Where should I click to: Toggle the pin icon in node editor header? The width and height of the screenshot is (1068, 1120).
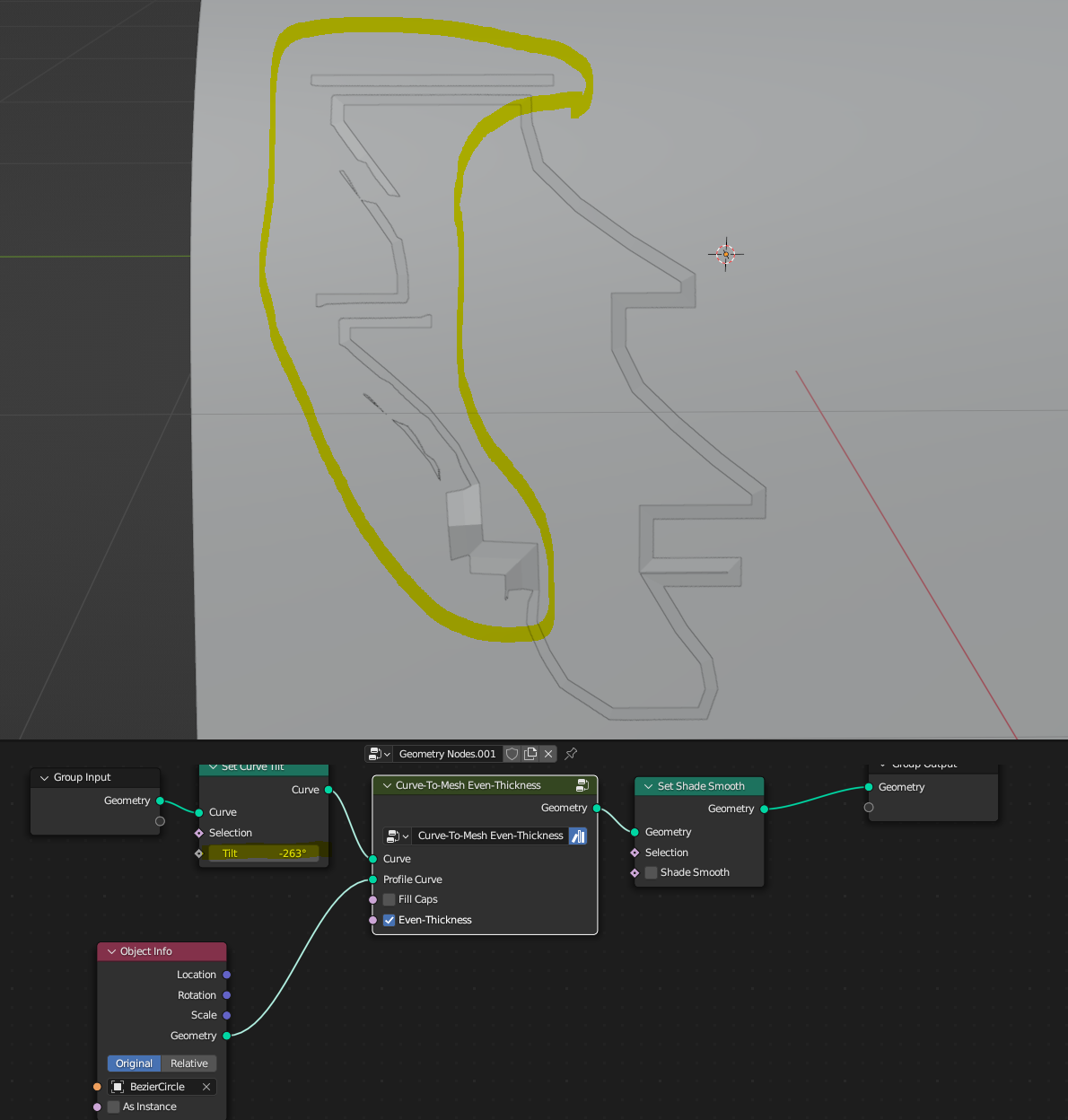(x=571, y=754)
